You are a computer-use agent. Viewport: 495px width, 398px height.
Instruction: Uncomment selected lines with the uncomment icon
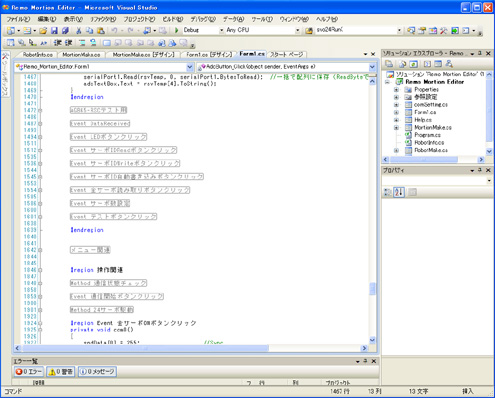pyautogui.click(x=93, y=43)
